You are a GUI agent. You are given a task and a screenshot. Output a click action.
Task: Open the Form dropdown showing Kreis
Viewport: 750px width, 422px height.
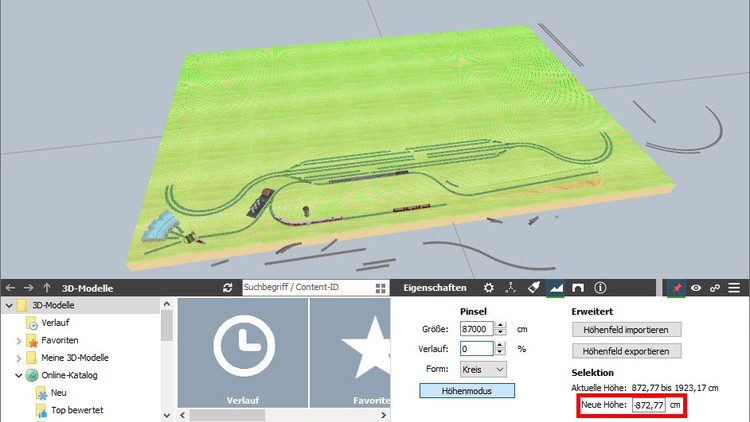coord(483,369)
